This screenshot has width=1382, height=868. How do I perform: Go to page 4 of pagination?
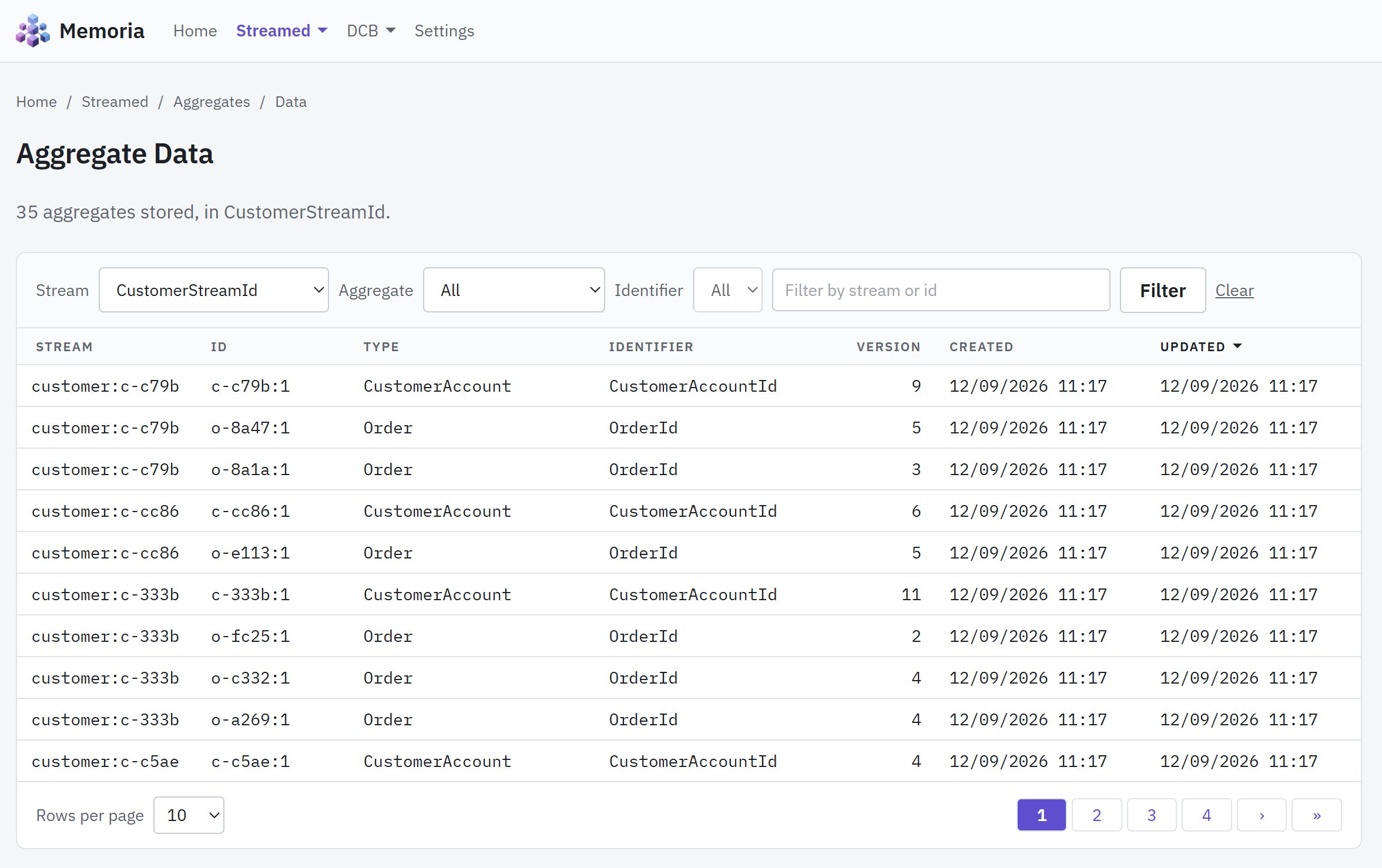point(1206,815)
